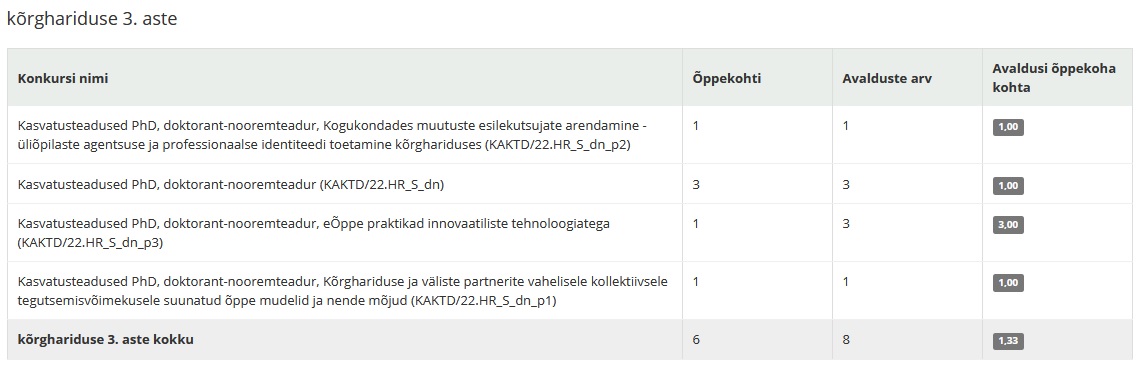Click the 1,00 badge in the KAKTD/22.HR_S_dn row
Screen dimensions: 1145x367
[x=1008, y=186]
